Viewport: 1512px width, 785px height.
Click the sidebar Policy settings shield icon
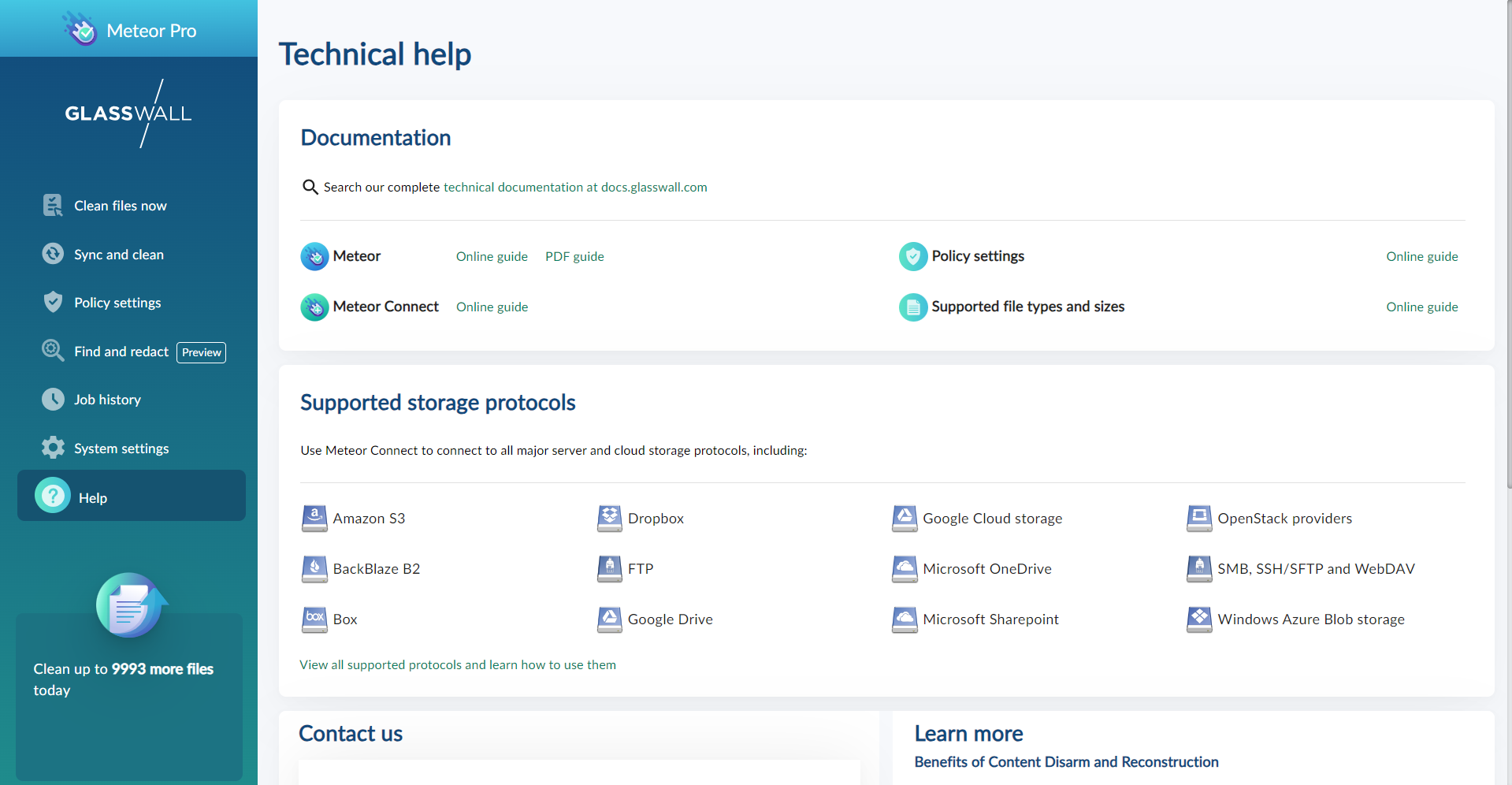(53, 302)
